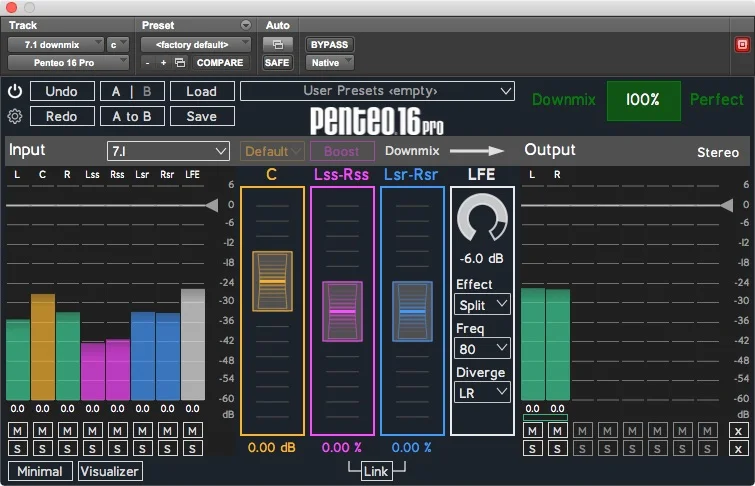
Task: Open the factory default preset dropdown
Action: point(195,45)
